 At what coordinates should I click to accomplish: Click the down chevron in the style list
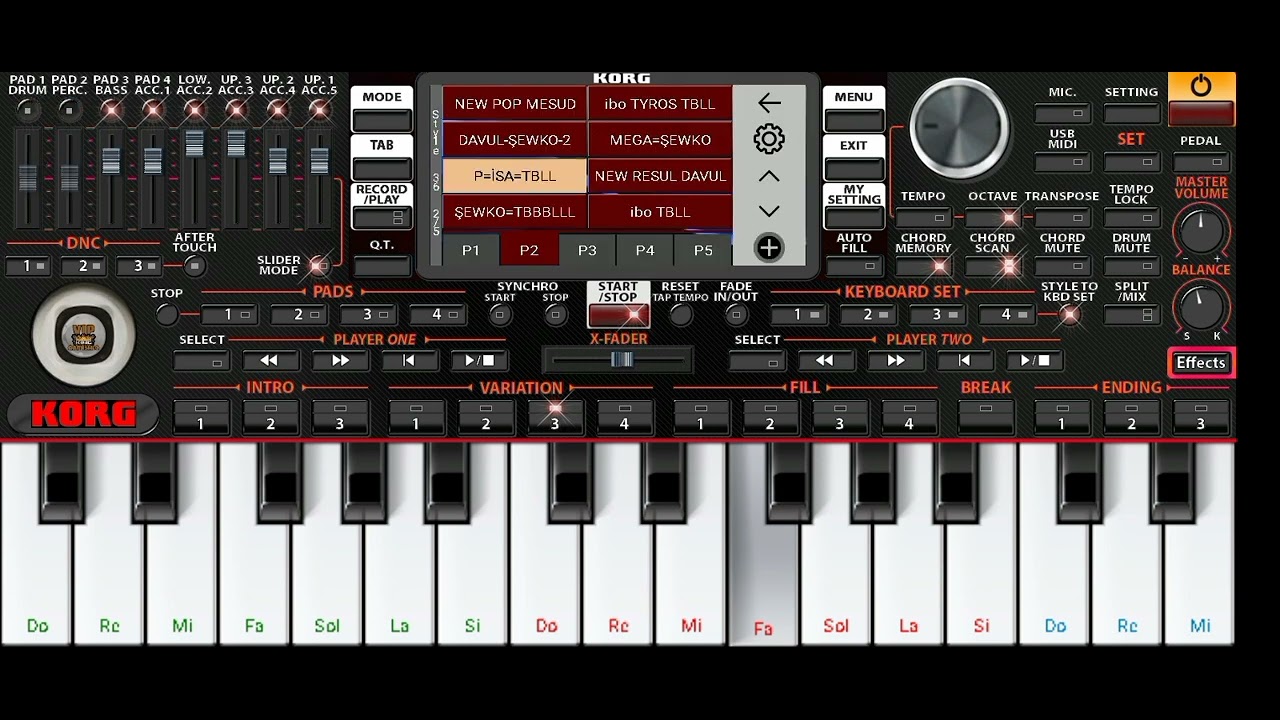click(769, 211)
